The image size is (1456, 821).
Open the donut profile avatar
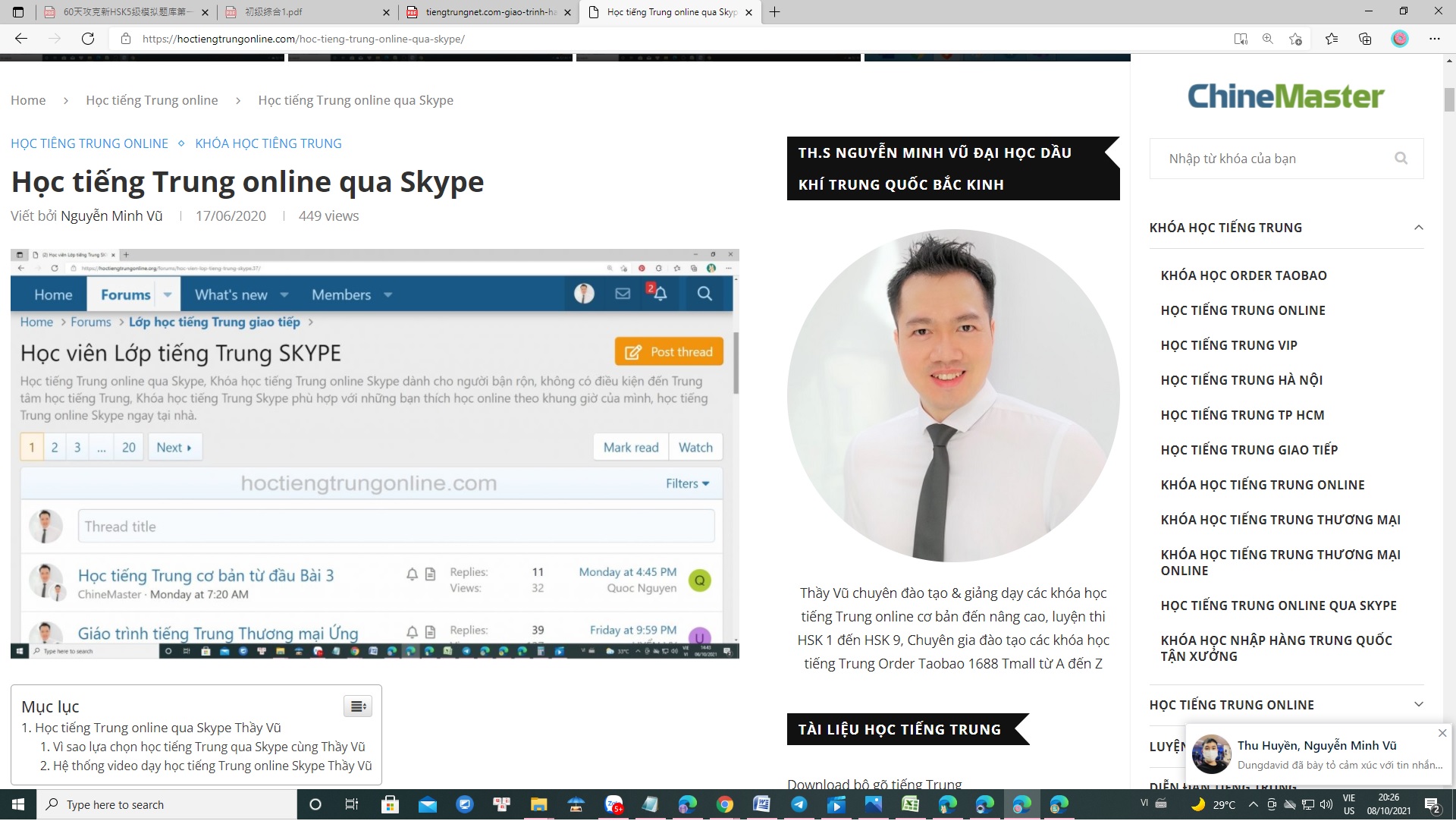point(1400,39)
